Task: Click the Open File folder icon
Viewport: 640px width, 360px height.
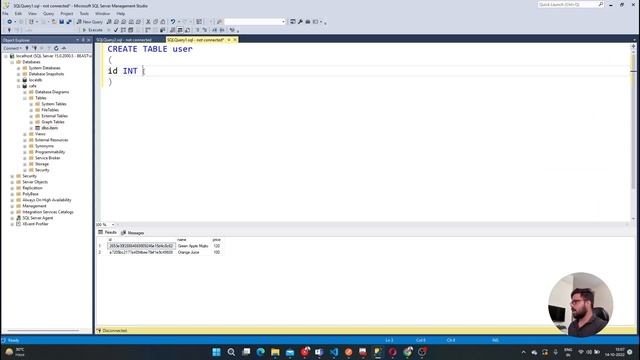Action: (54, 22)
